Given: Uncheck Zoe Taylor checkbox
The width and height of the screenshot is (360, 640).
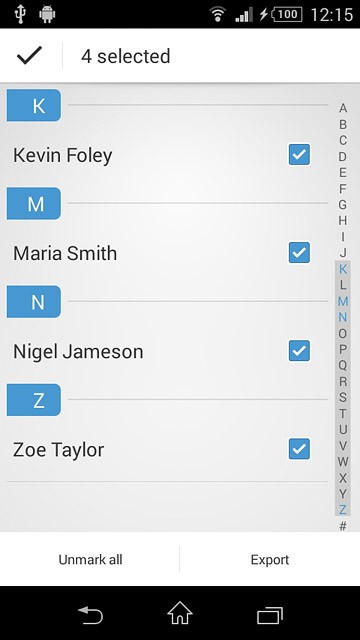Looking at the screenshot, I should coord(299,449).
